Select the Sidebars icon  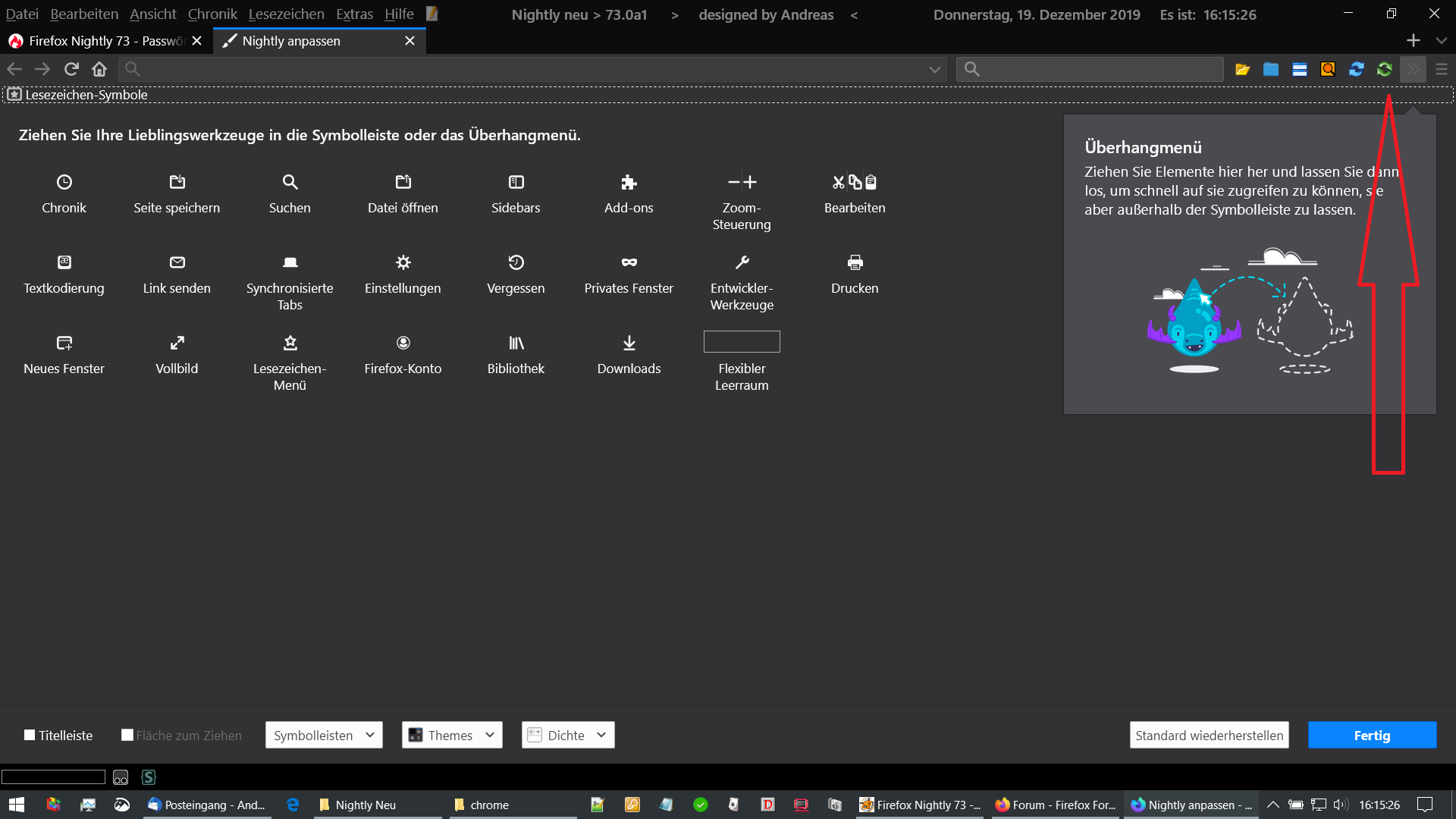tap(516, 182)
